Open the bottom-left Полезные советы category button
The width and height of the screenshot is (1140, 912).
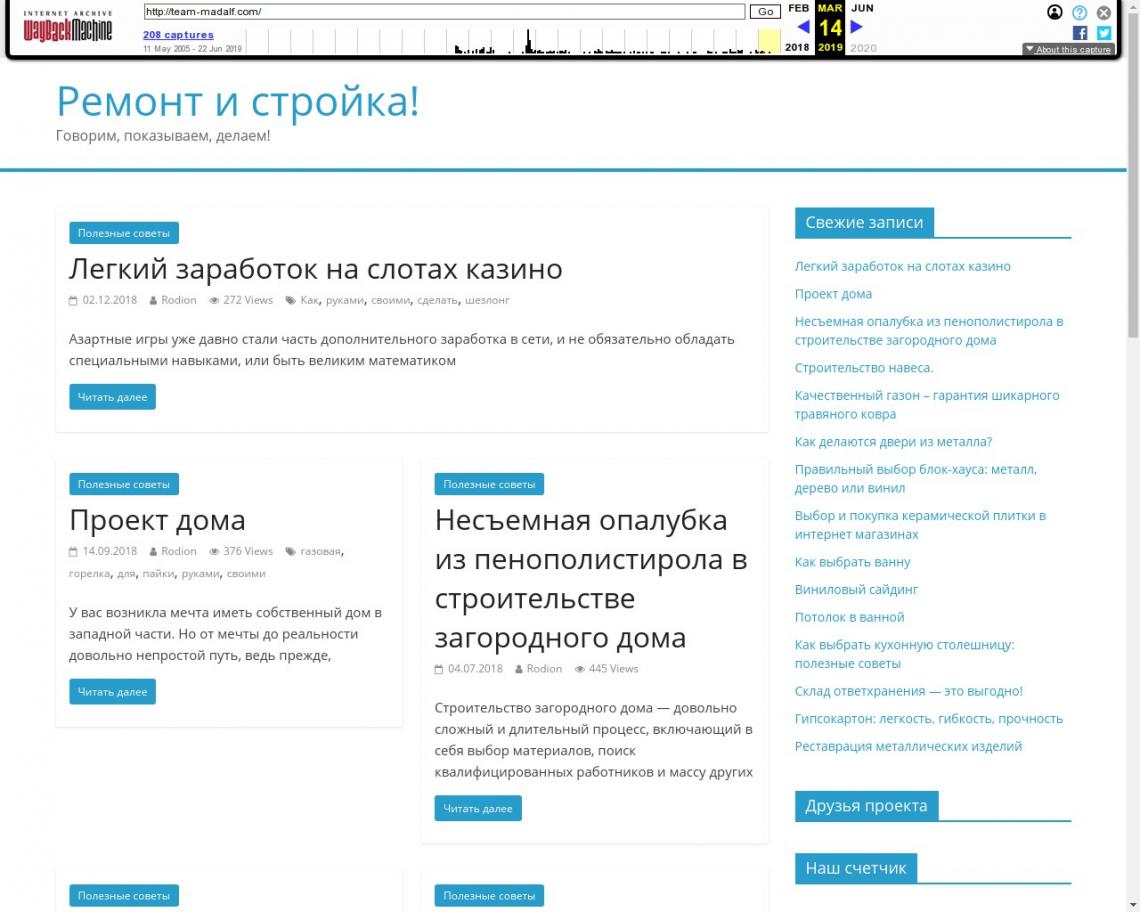pos(124,895)
